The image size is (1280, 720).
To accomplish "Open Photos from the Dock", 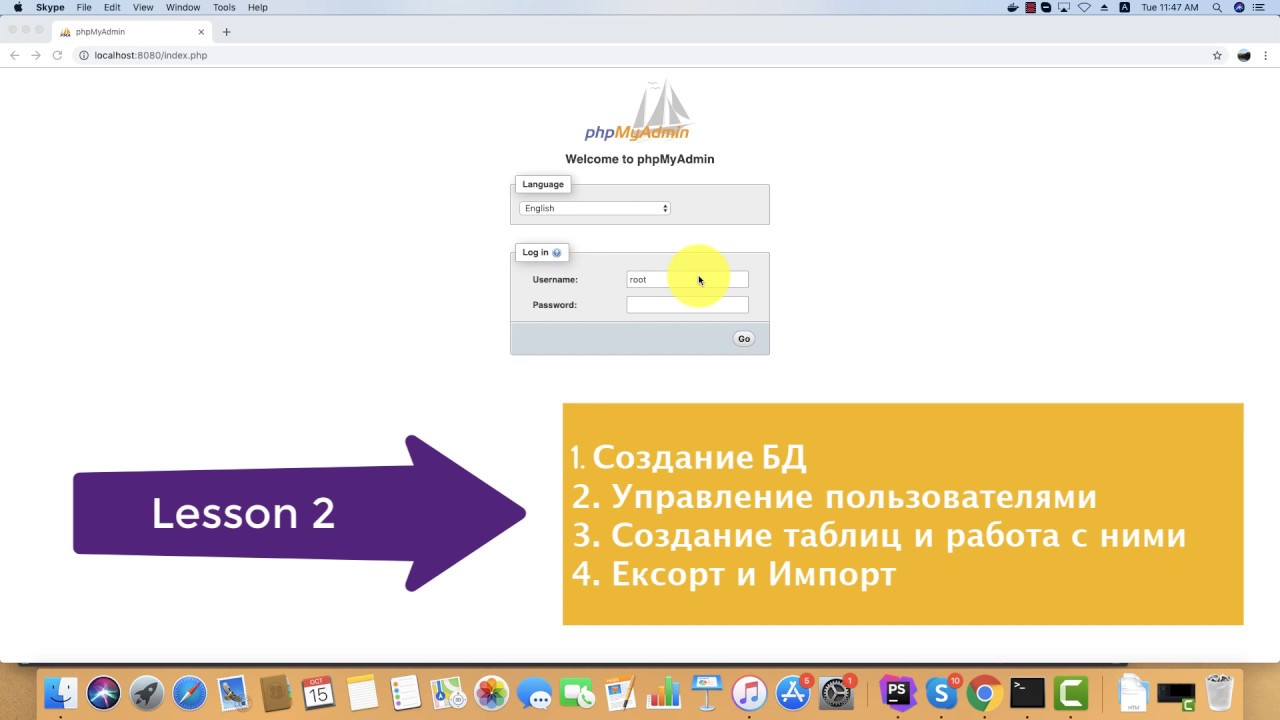I will point(491,693).
